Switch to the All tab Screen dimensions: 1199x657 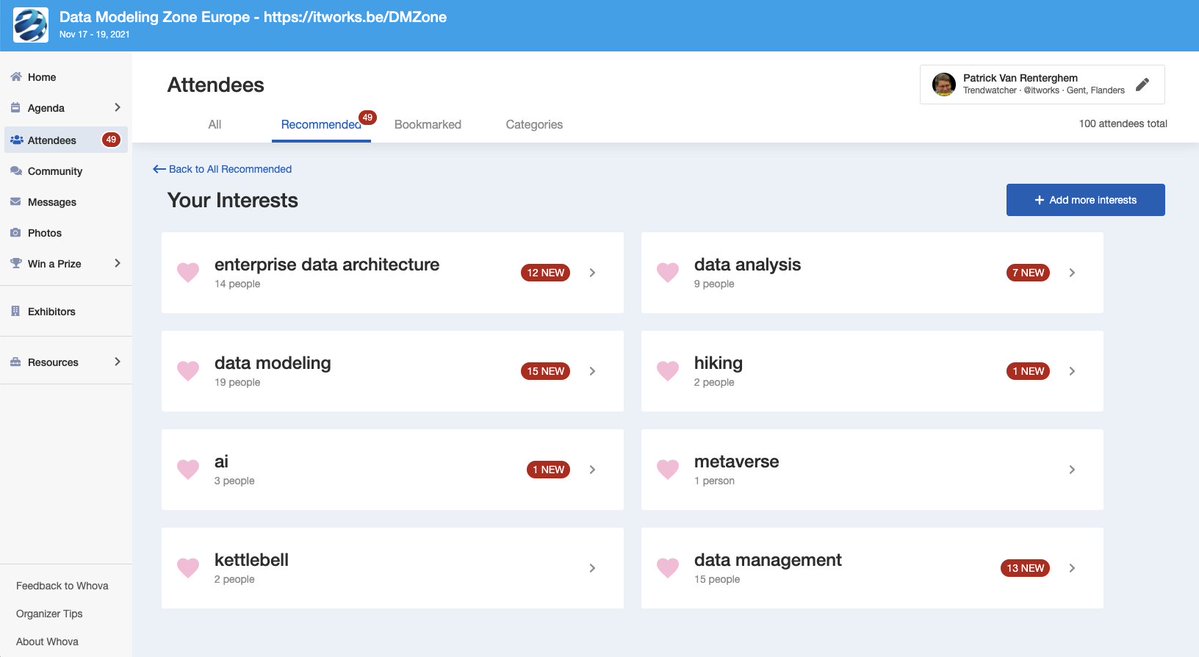click(x=215, y=125)
